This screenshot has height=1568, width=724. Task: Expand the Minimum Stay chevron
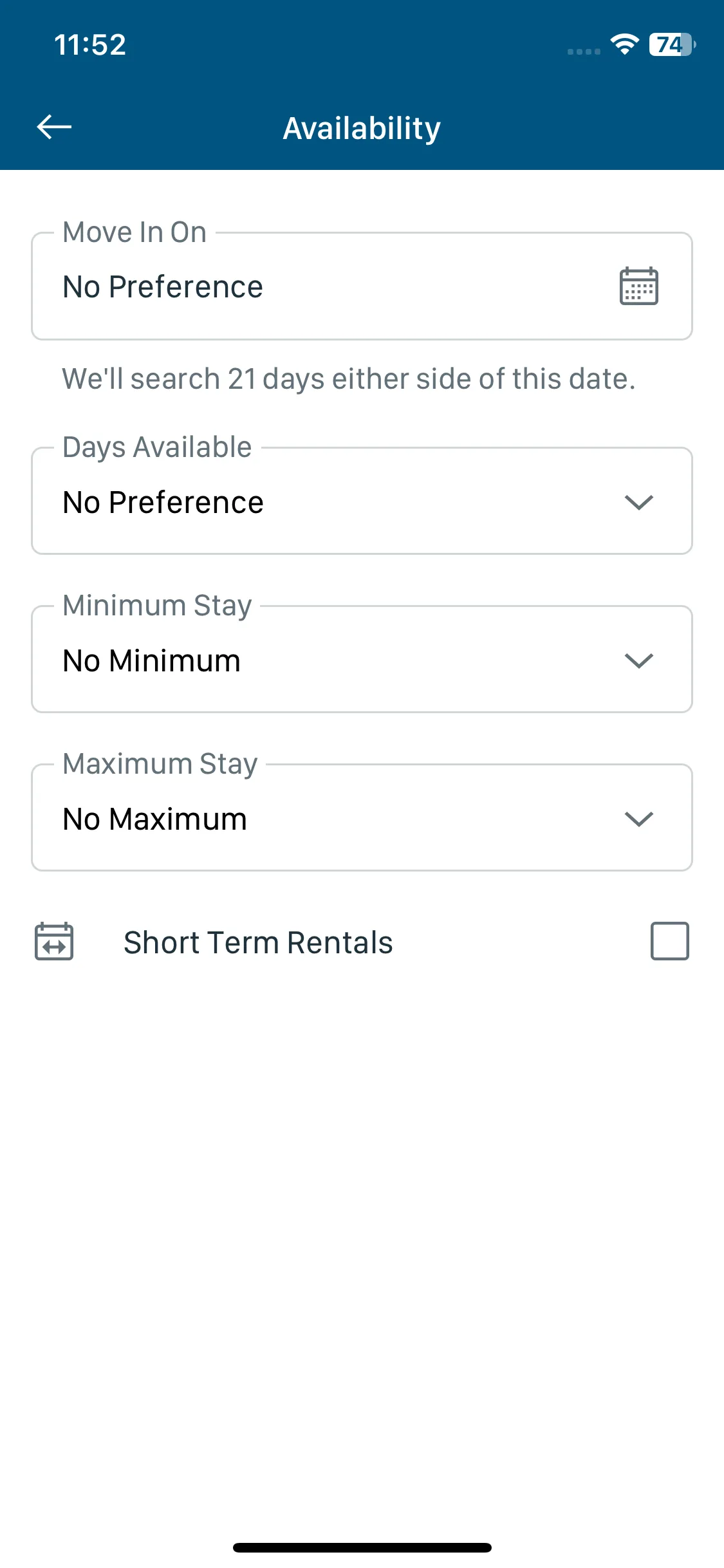[638, 660]
